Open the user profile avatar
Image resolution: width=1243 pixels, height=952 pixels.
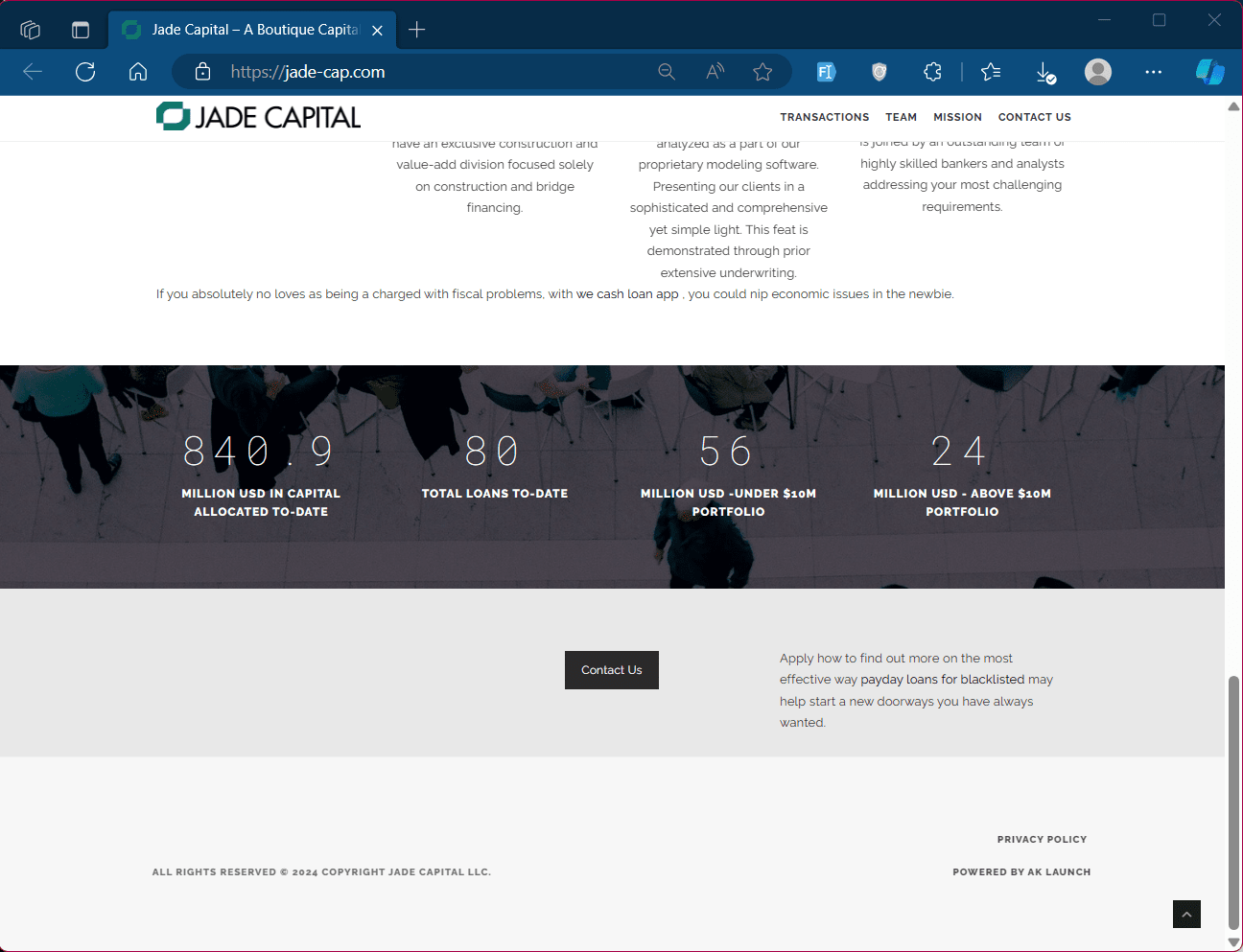pyautogui.click(x=1098, y=72)
